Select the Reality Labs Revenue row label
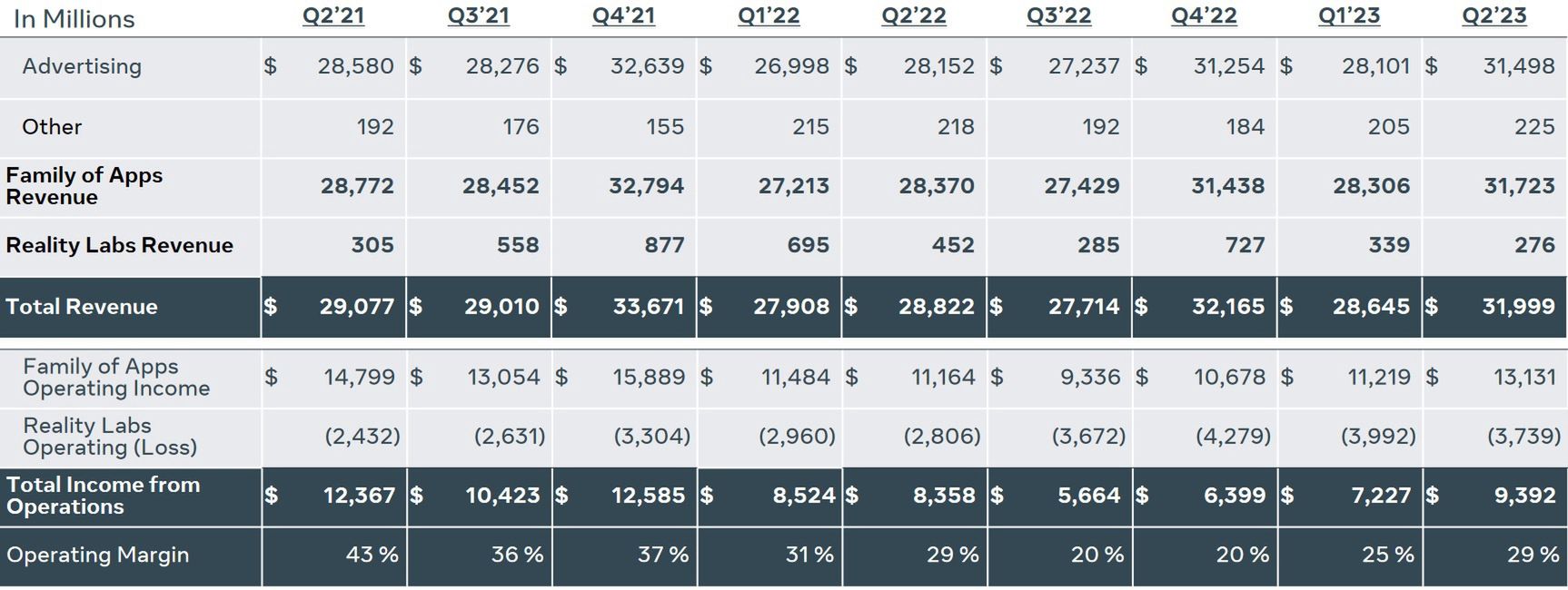This screenshot has width=1568, height=590. click(x=119, y=245)
